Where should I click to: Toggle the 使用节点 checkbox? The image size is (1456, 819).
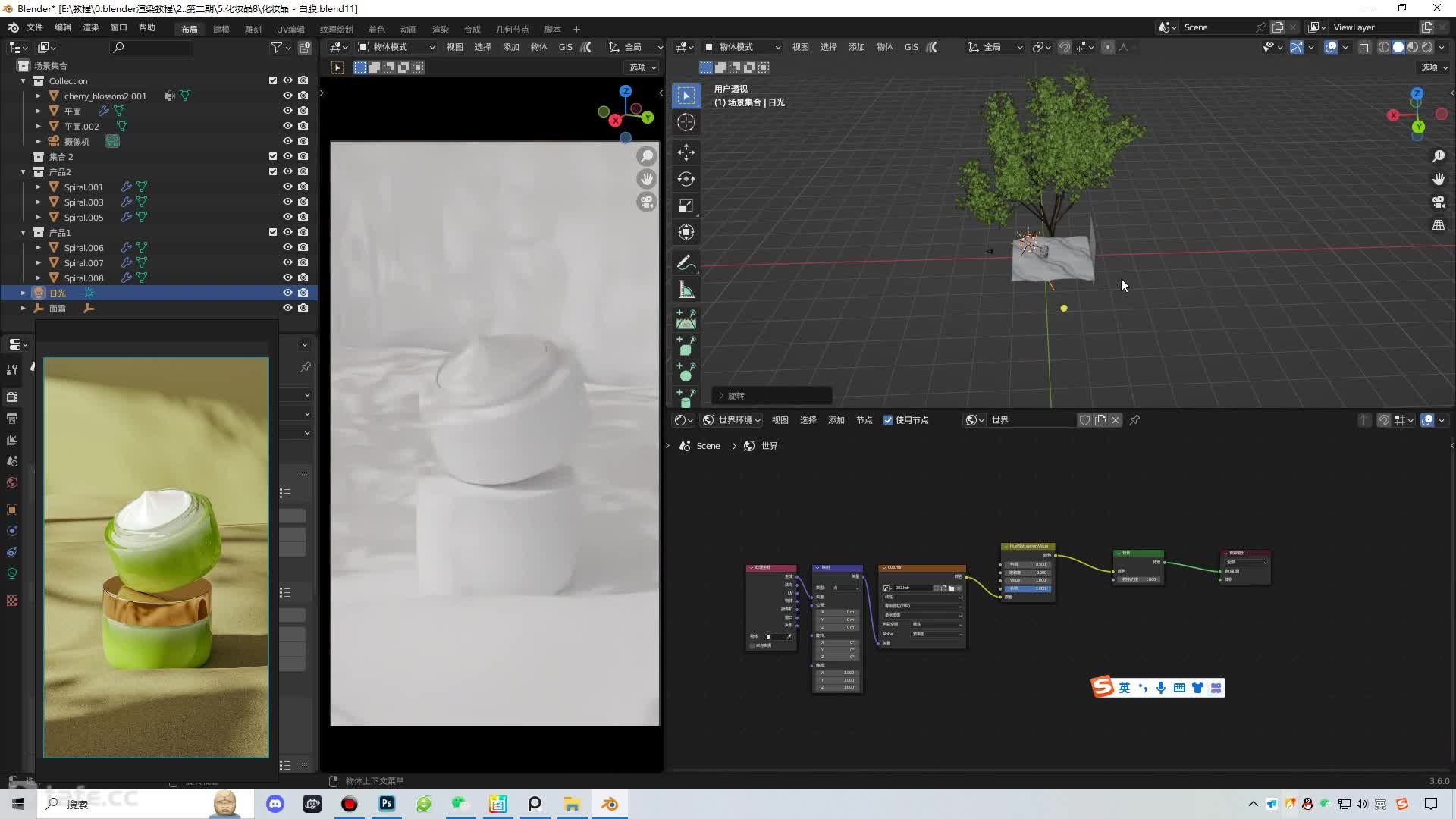[888, 420]
